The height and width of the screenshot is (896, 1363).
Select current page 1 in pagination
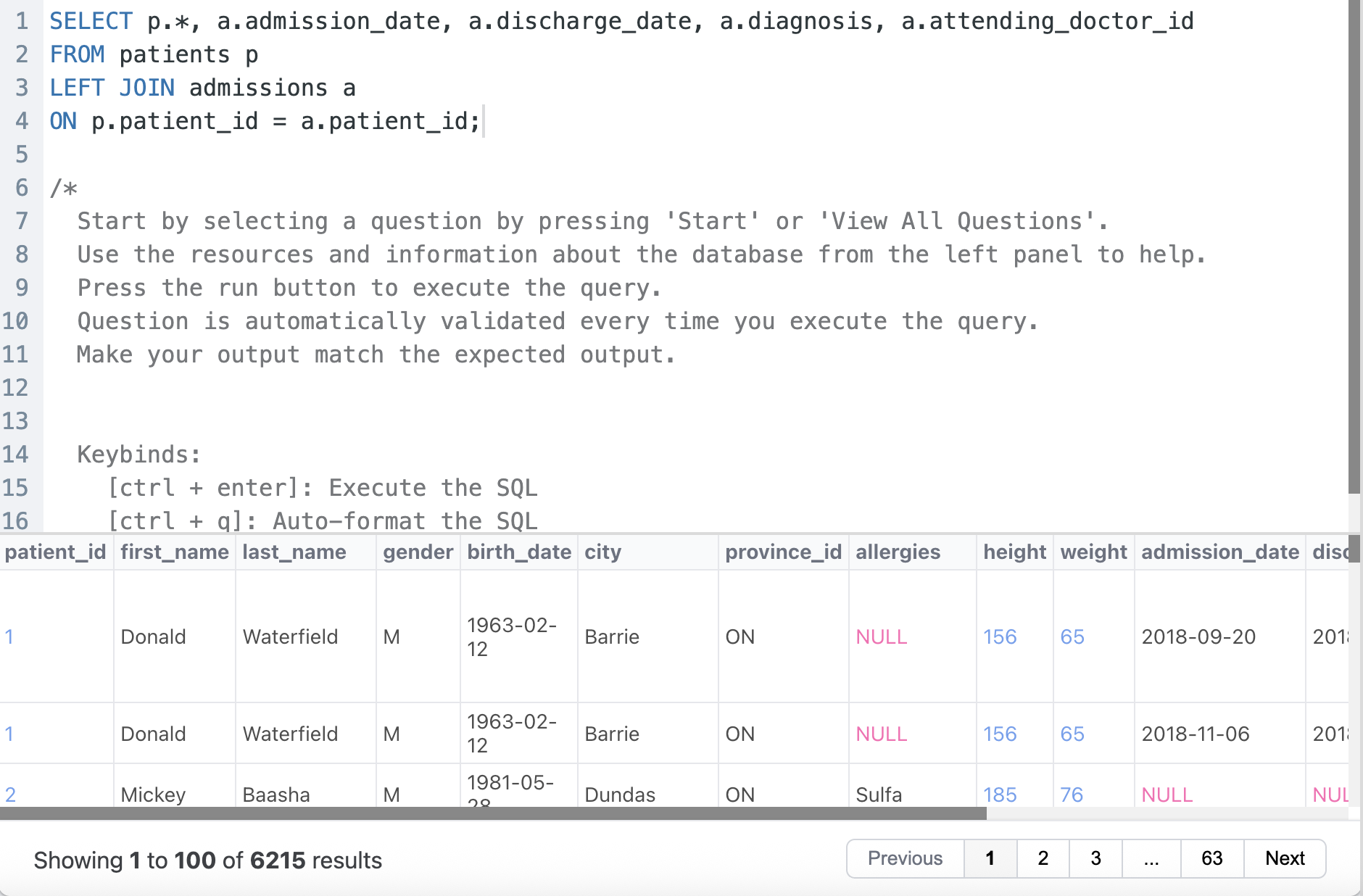[x=990, y=858]
